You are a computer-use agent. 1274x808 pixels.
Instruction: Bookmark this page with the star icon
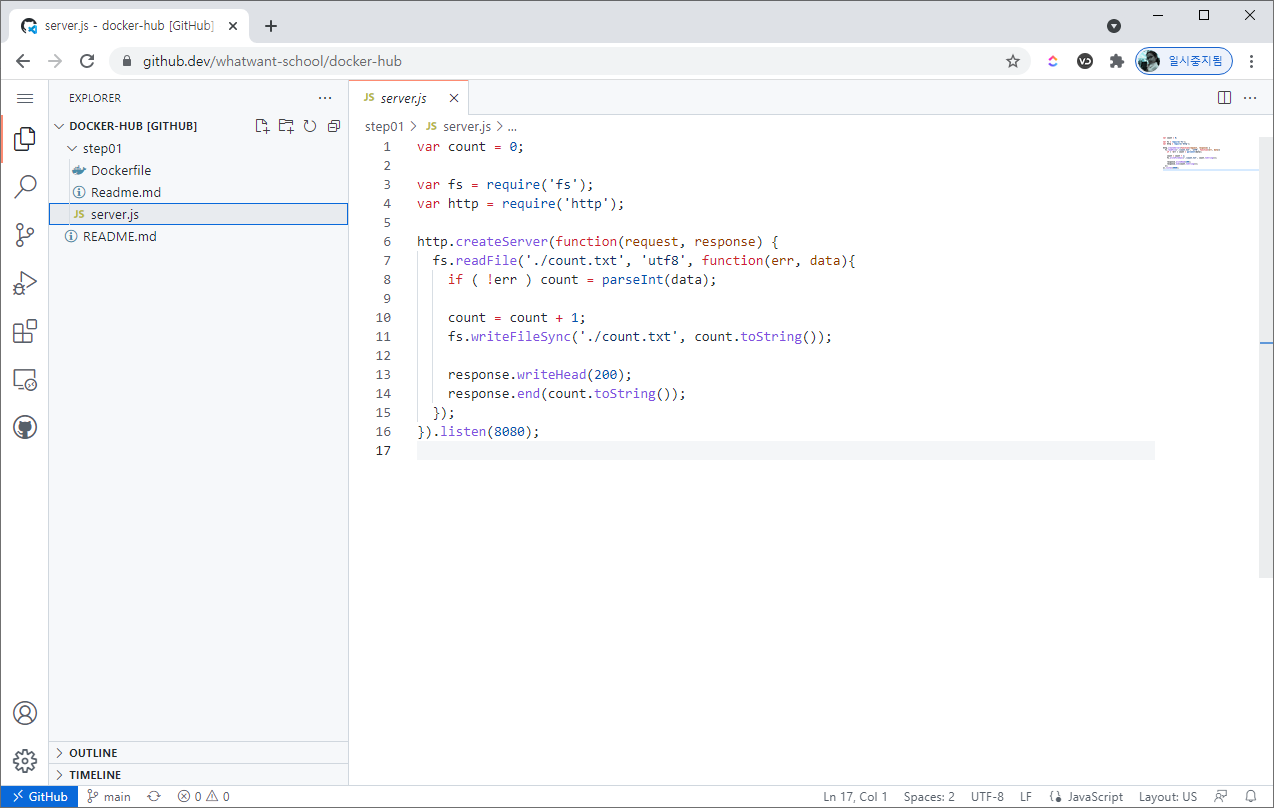(x=1013, y=61)
